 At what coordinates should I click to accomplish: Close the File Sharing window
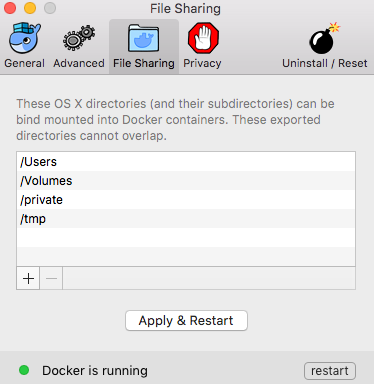coord(10,8)
